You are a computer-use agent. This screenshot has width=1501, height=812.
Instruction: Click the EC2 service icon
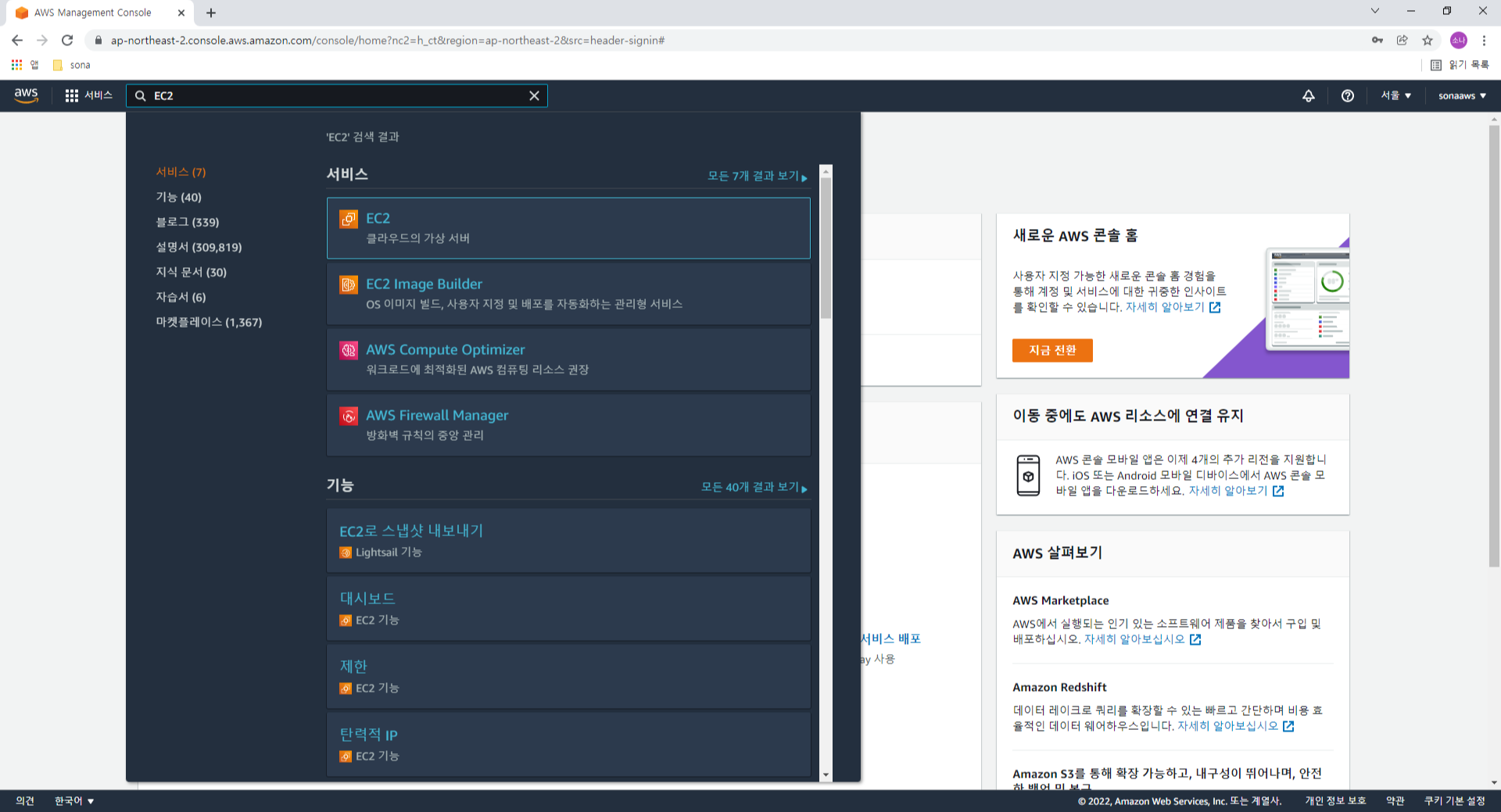point(349,219)
